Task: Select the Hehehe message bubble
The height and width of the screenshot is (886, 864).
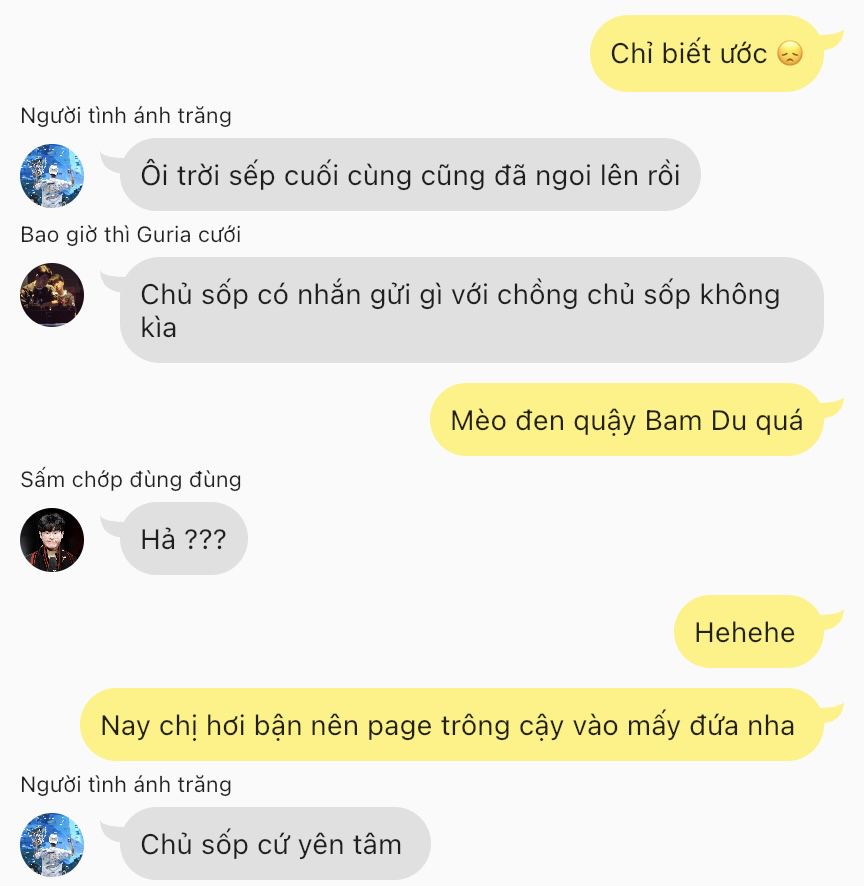Action: point(748,631)
